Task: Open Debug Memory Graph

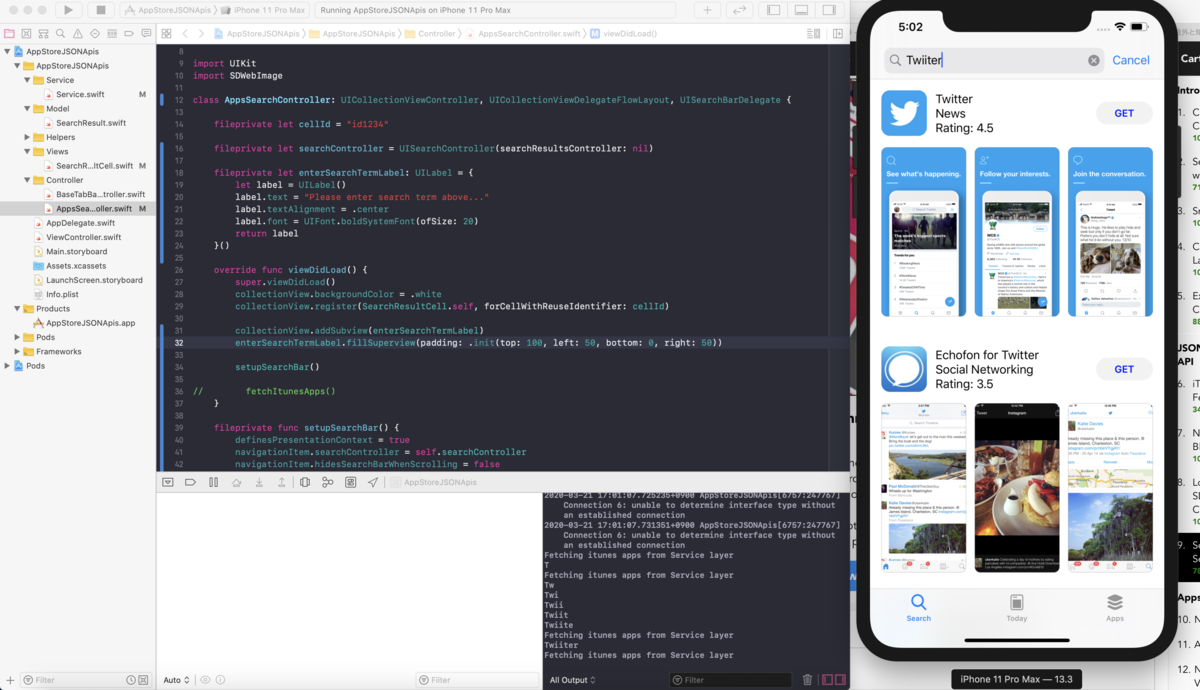Action: pos(327,482)
